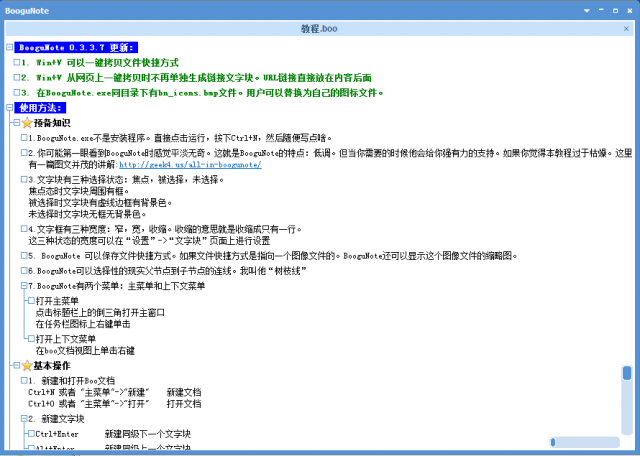
Task: Click the horizontal scrollbar thumb
Action: pyautogui.click(x=553, y=442)
